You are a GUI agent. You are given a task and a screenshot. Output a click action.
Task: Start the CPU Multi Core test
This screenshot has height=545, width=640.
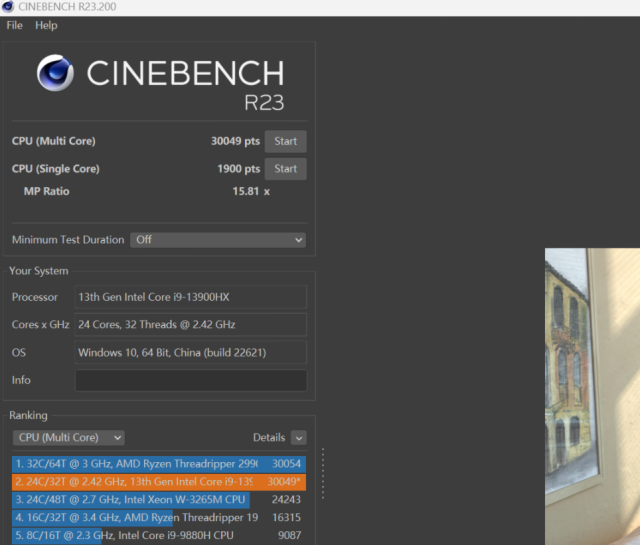click(x=285, y=141)
